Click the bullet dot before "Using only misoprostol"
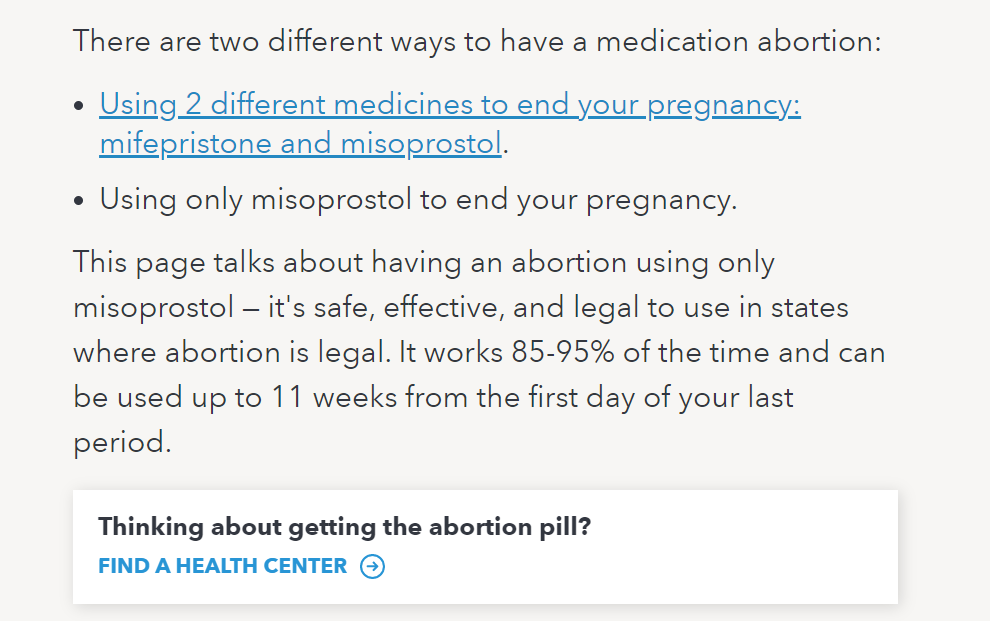 point(80,201)
